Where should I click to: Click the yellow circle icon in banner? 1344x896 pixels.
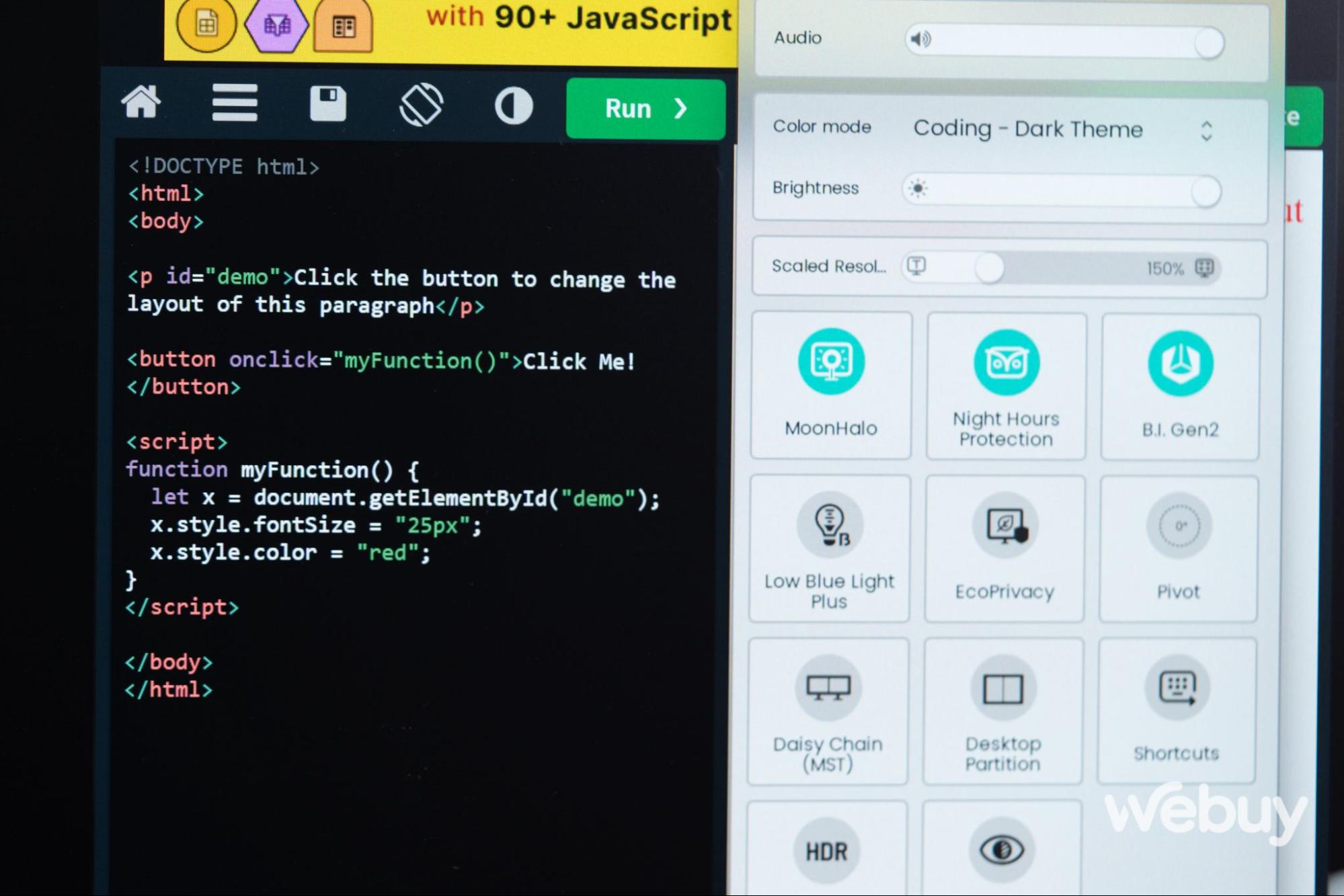coord(206,25)
